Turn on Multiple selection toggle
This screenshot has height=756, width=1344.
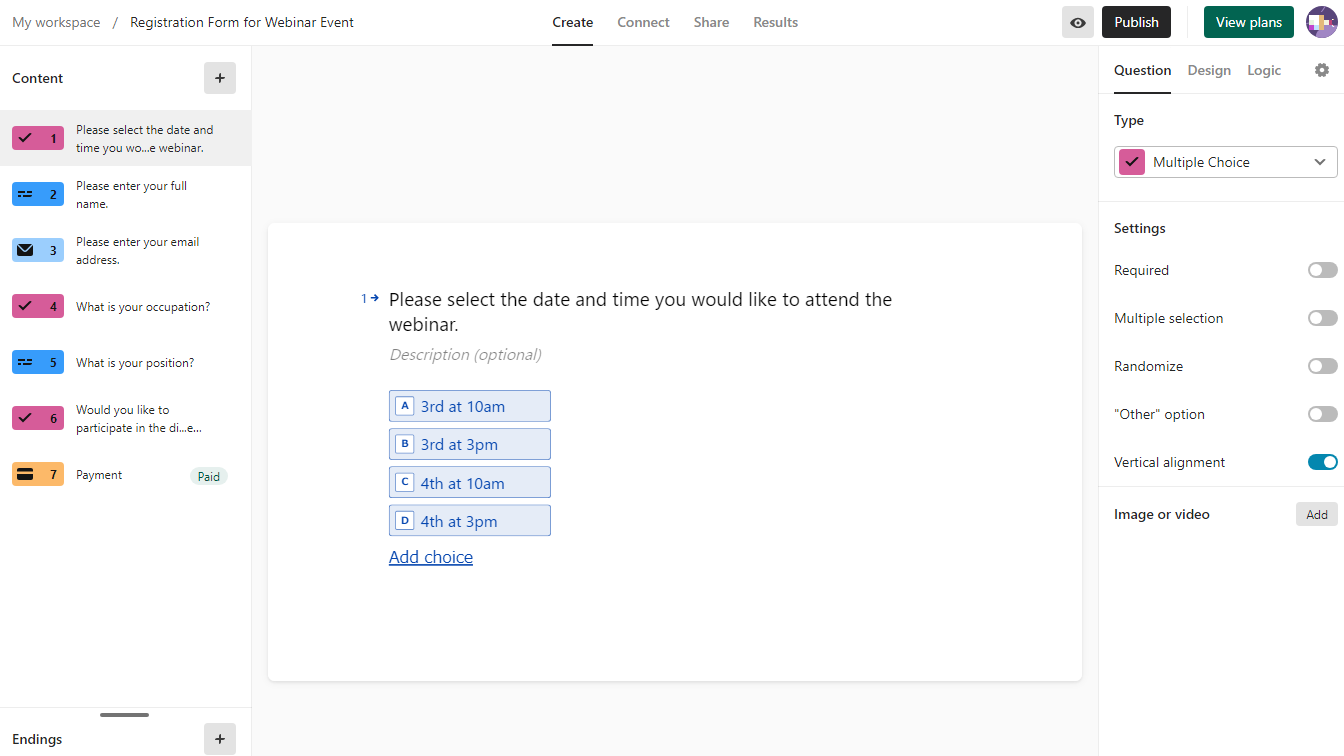point(1322,318)
